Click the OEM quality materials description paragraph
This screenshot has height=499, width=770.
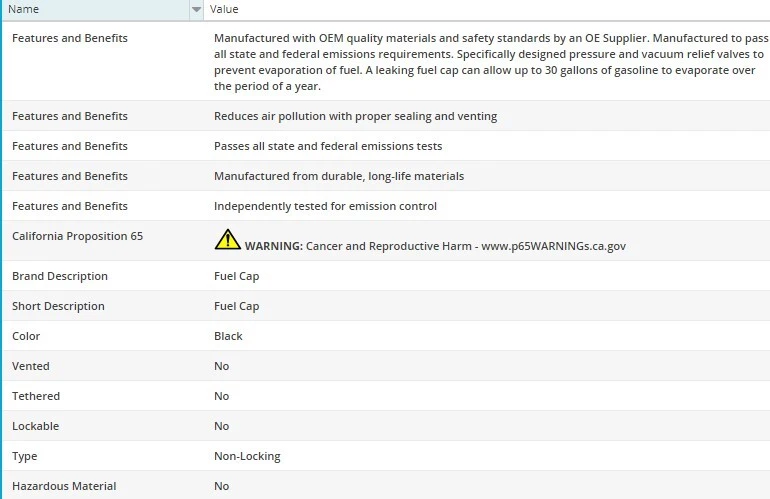pos(488,62)
